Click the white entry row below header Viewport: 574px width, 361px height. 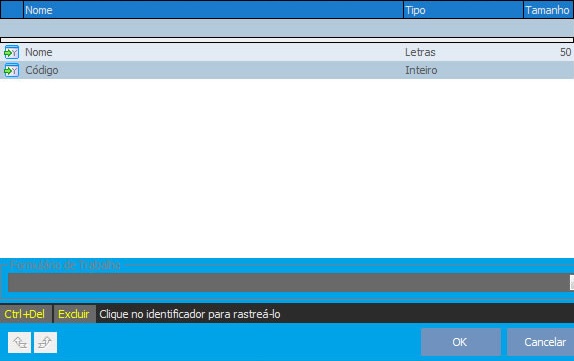pos(287,40)
